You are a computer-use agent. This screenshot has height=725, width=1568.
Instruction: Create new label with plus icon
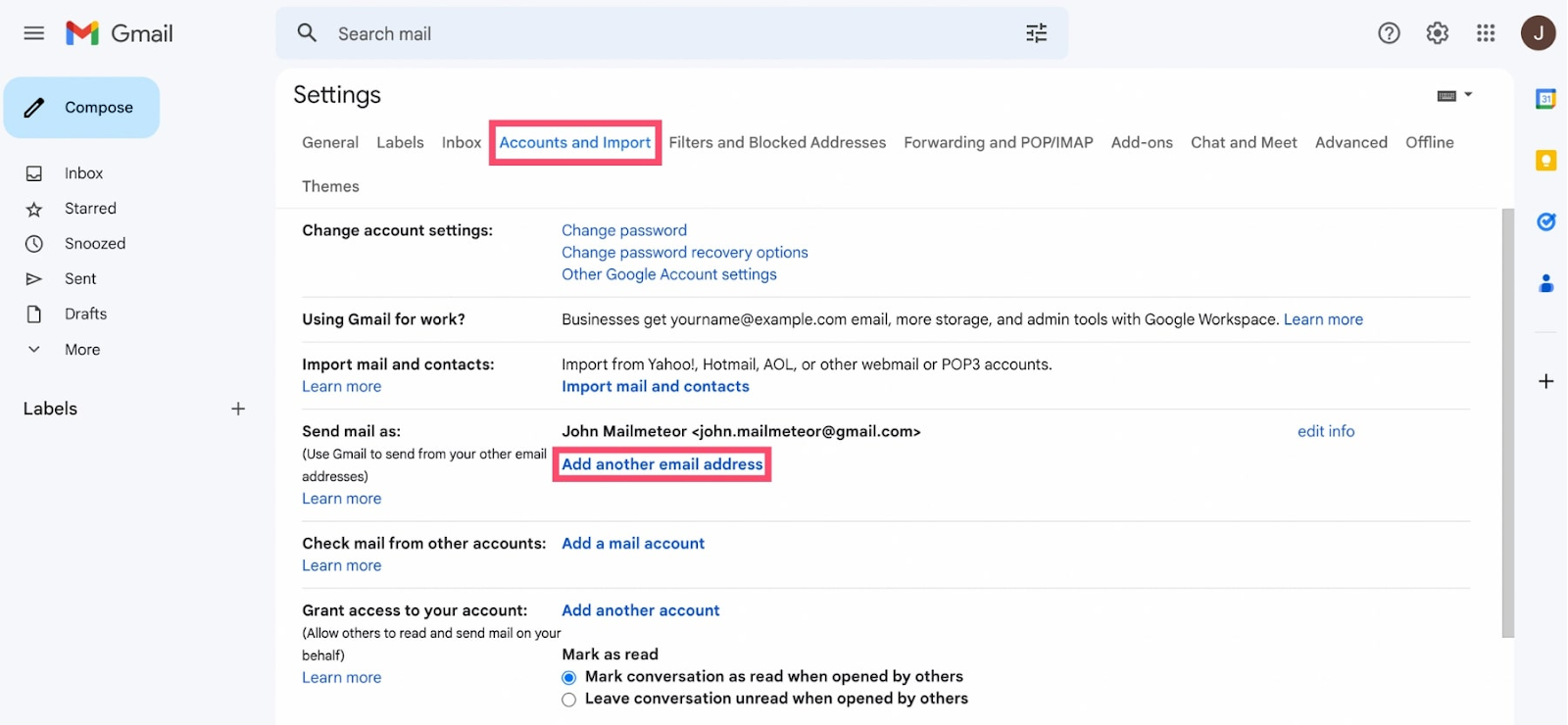(238, 409)
